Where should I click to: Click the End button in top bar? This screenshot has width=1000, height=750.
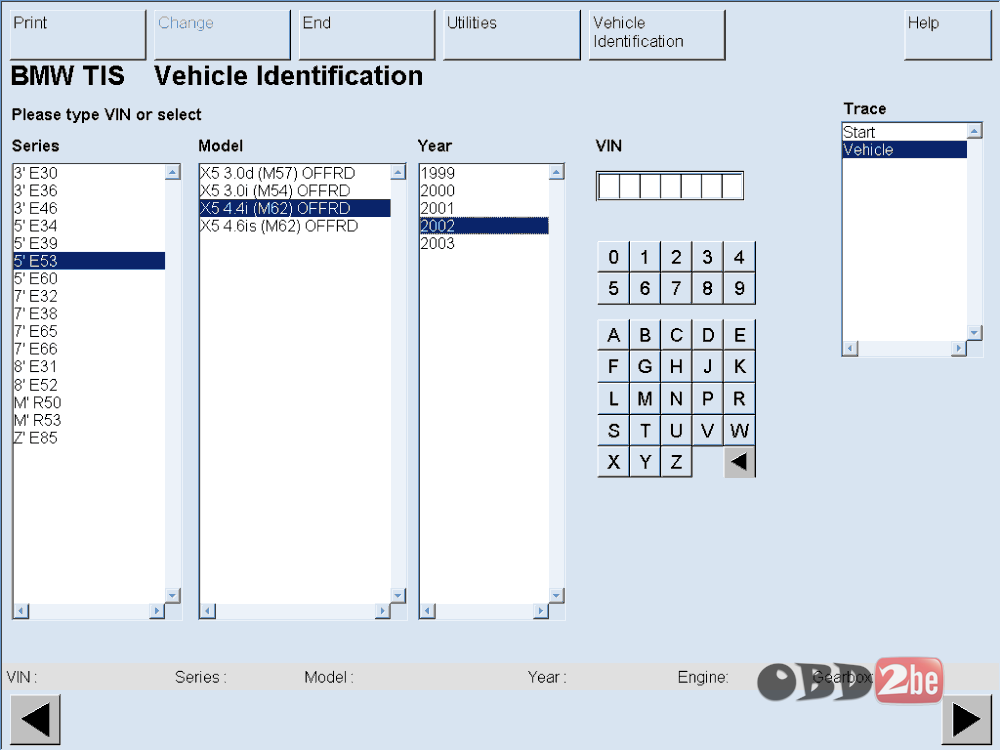pos(367,35)
